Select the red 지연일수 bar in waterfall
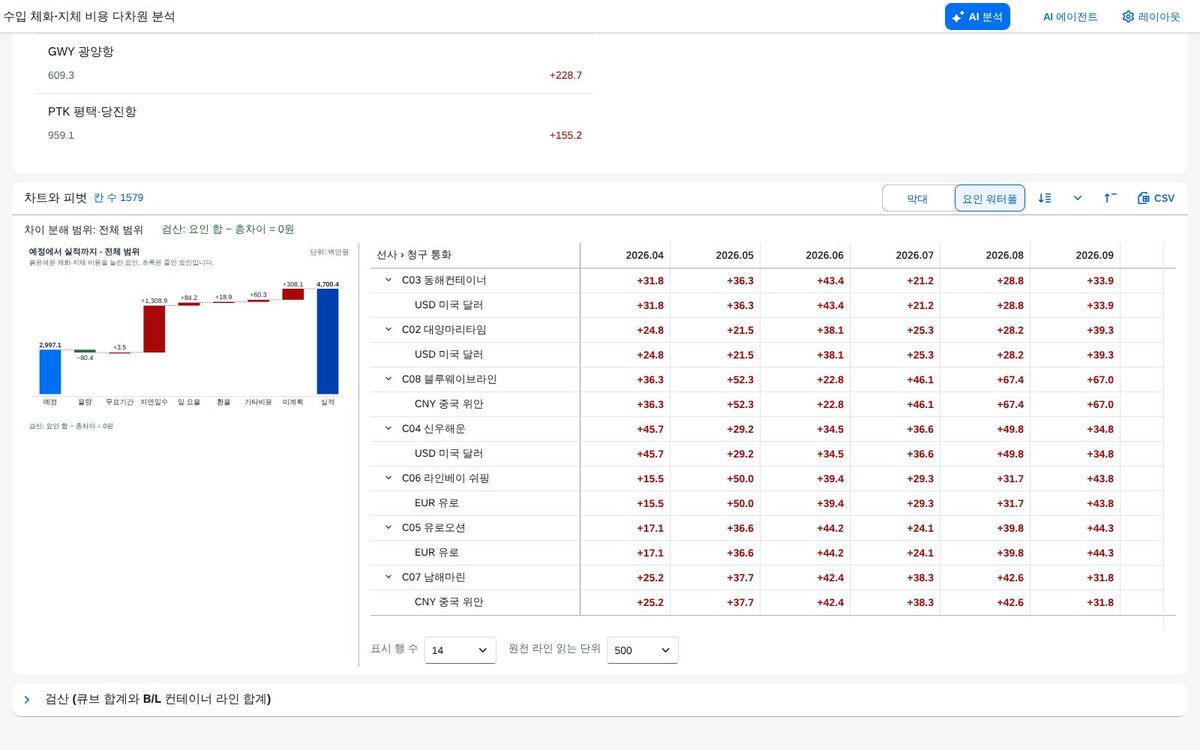The width and height of the screenshot is (1200, 750). click(154, 329)
